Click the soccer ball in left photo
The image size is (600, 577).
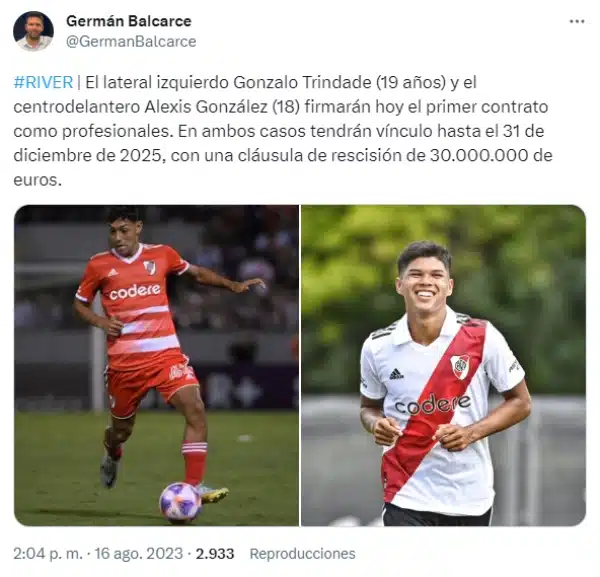pyautogui.click(x=180, y=502)
